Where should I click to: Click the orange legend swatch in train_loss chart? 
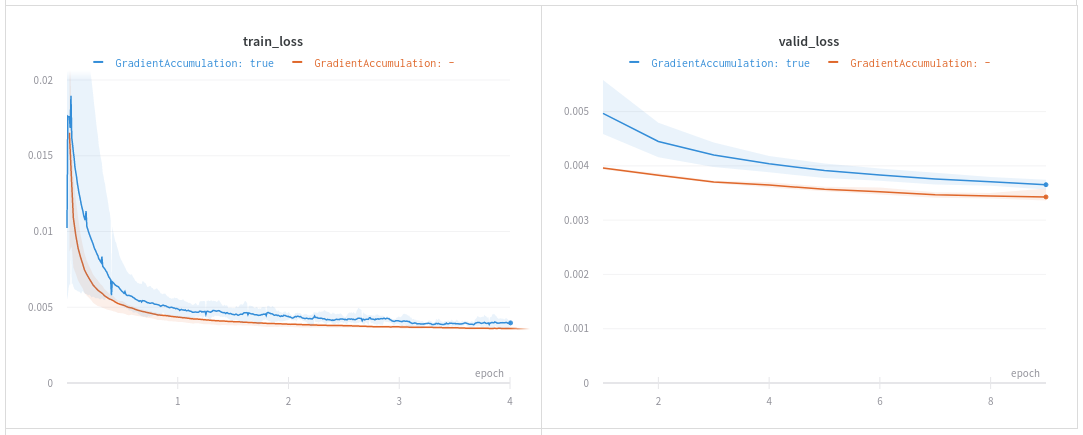297,62
